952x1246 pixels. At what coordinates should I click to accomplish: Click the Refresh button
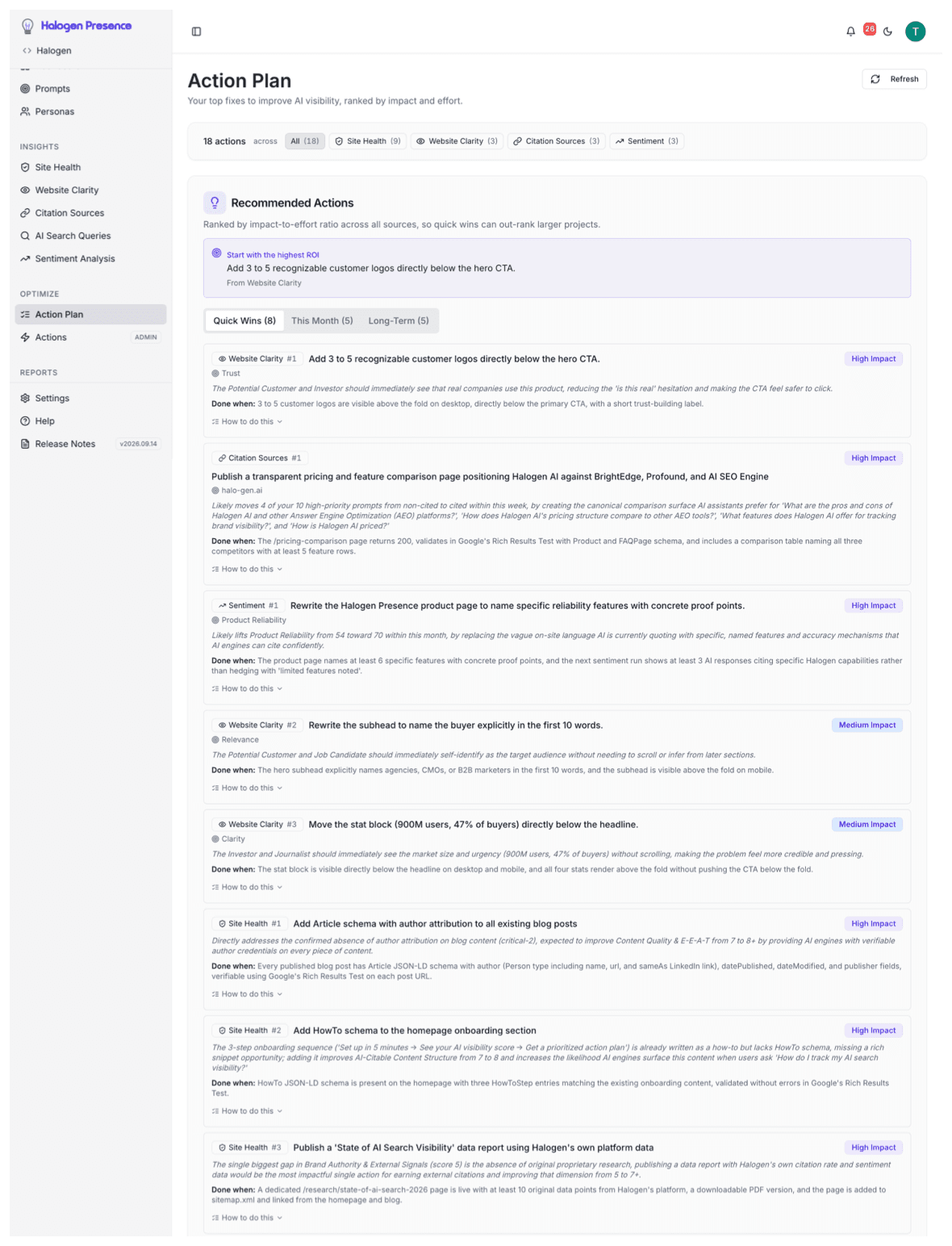[x=894, y=79]
